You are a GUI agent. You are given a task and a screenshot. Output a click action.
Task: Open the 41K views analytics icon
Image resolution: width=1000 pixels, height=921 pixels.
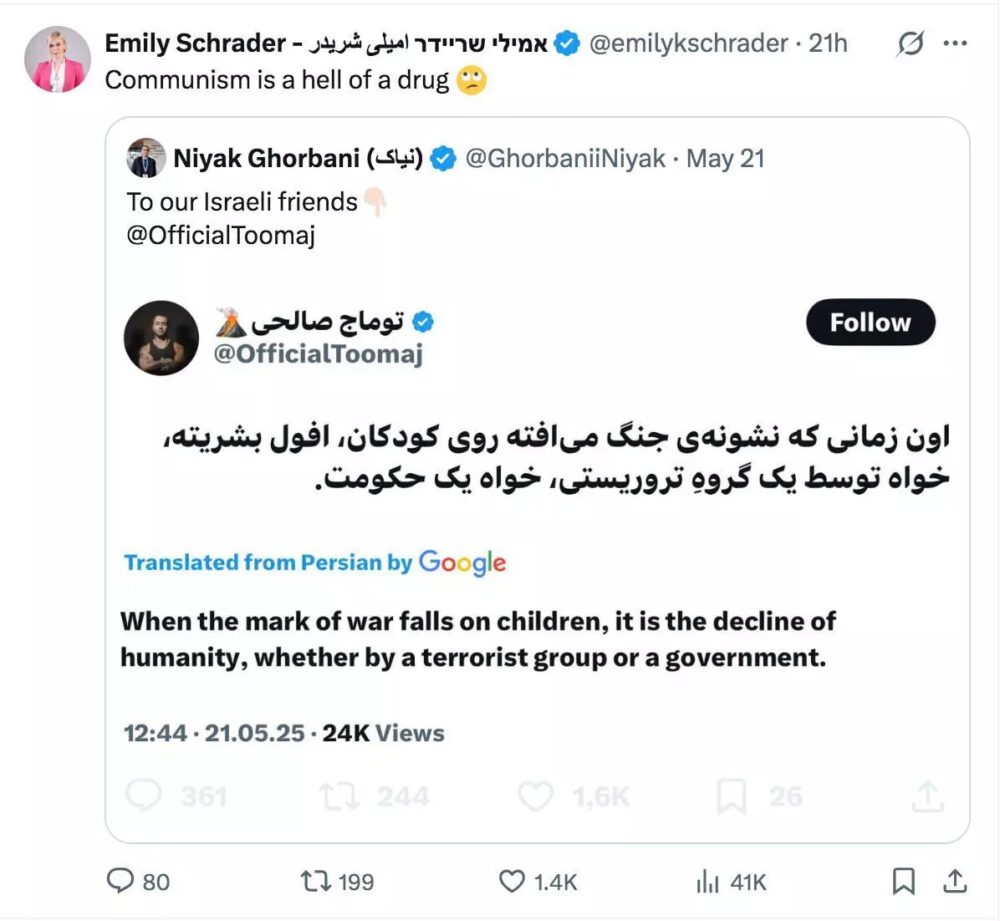707,881
